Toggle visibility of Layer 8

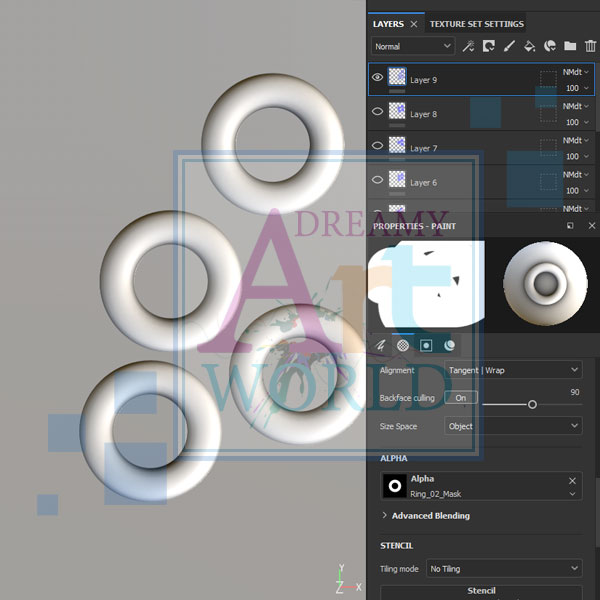coord(378,112)
